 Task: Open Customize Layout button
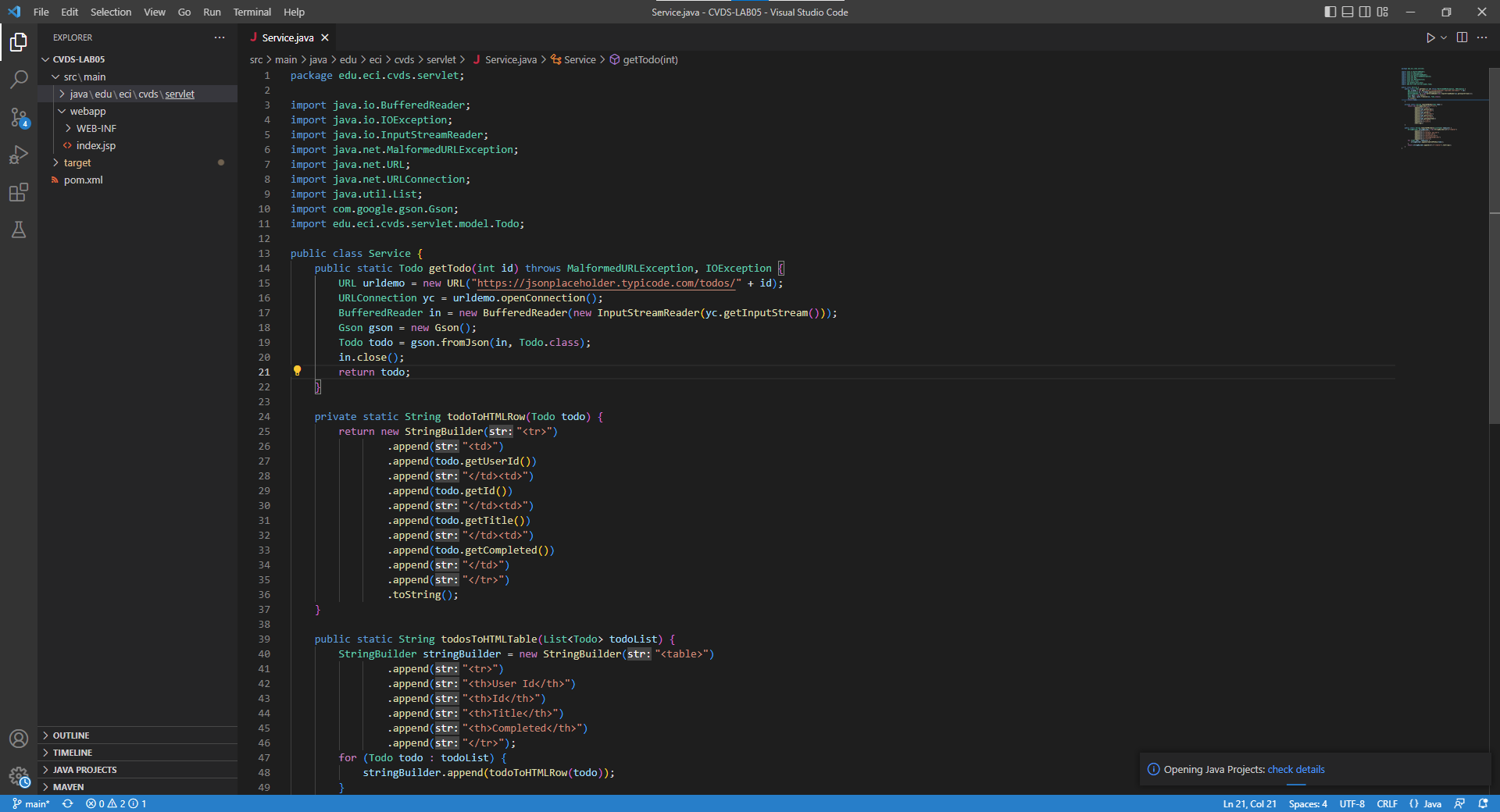(x=1383, y=12)
